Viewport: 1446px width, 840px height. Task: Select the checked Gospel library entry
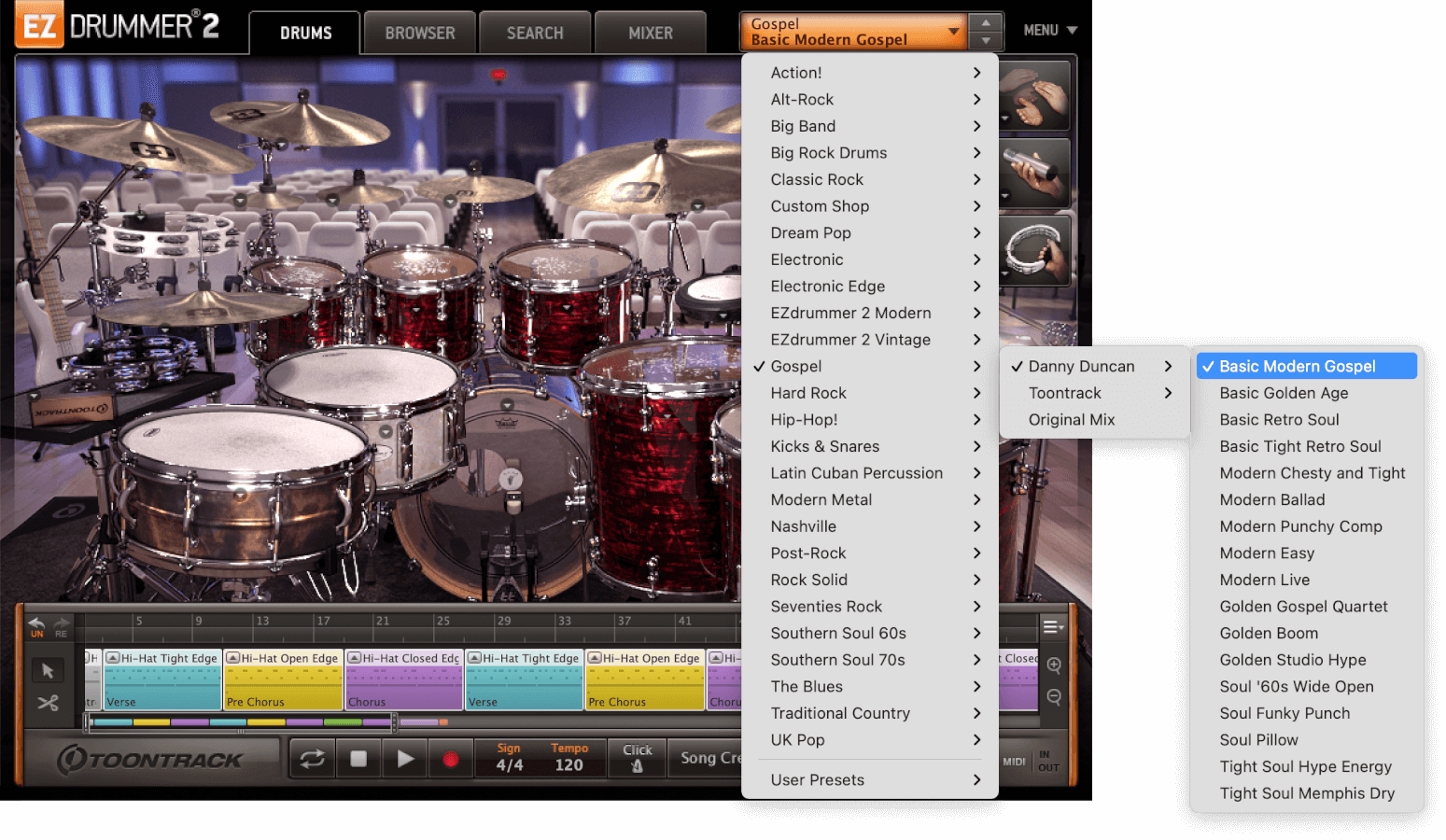tap(870, 367)
